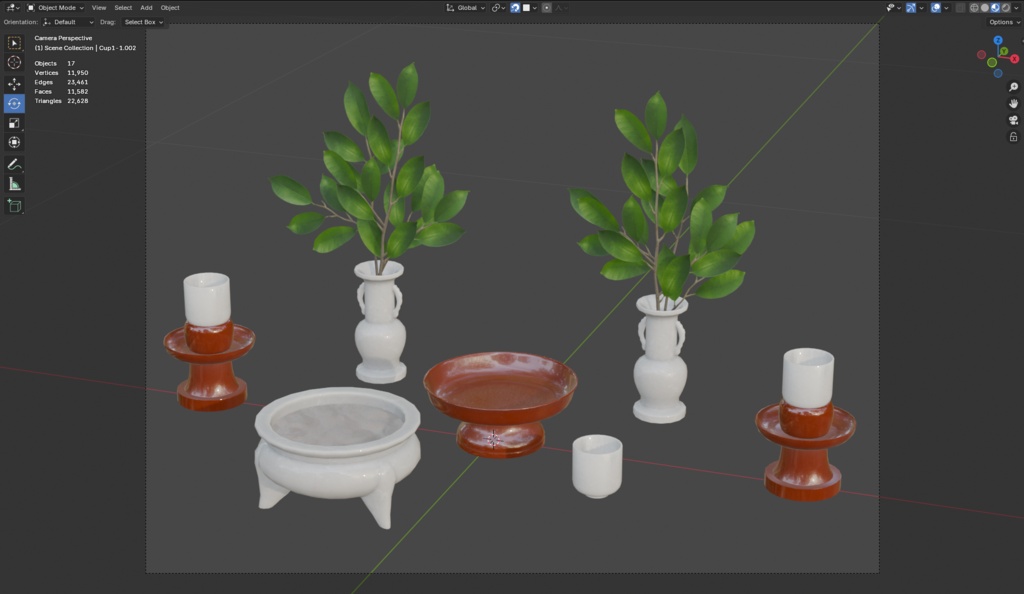Switch to solid viewport shading
Image resolution: width=1024 pixels, height=594 pixels.
pyautogui.click(x=985, y=8)
